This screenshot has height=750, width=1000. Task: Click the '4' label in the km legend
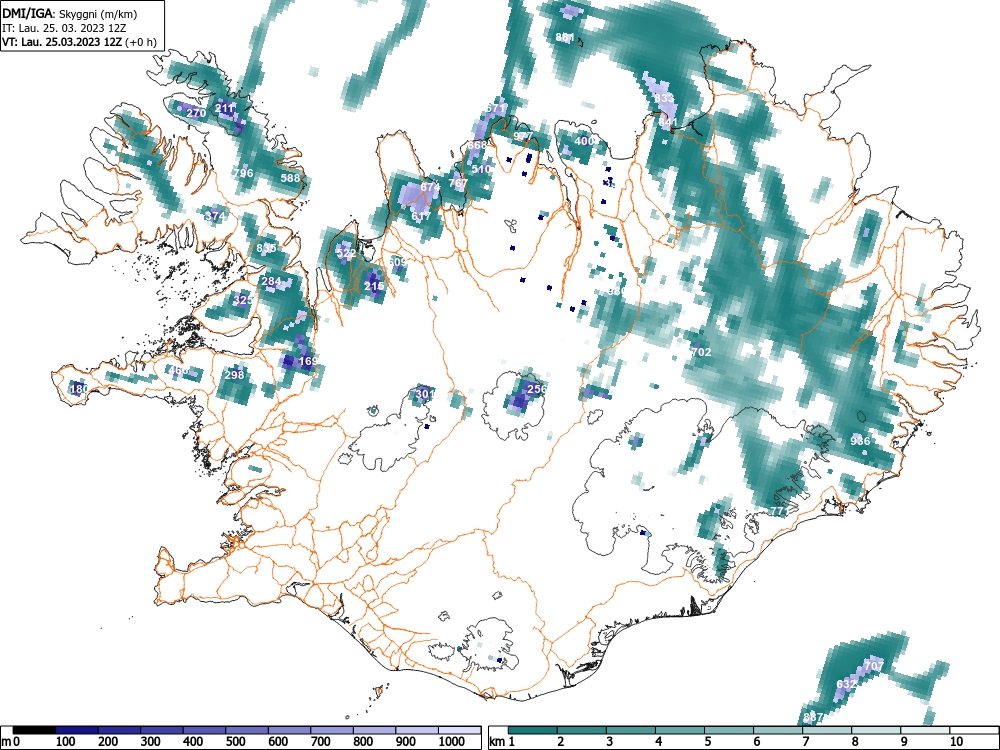click(x=659, y=742)
